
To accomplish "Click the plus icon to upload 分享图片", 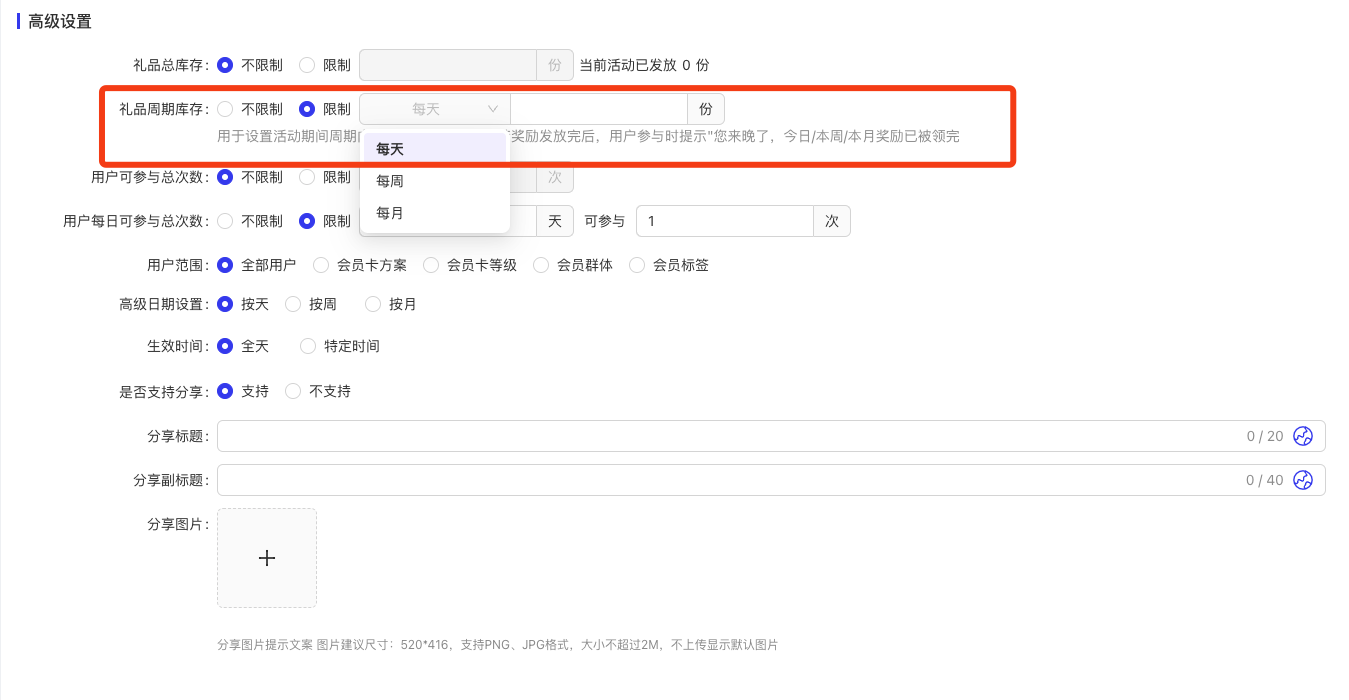I will tap(267, 558).
